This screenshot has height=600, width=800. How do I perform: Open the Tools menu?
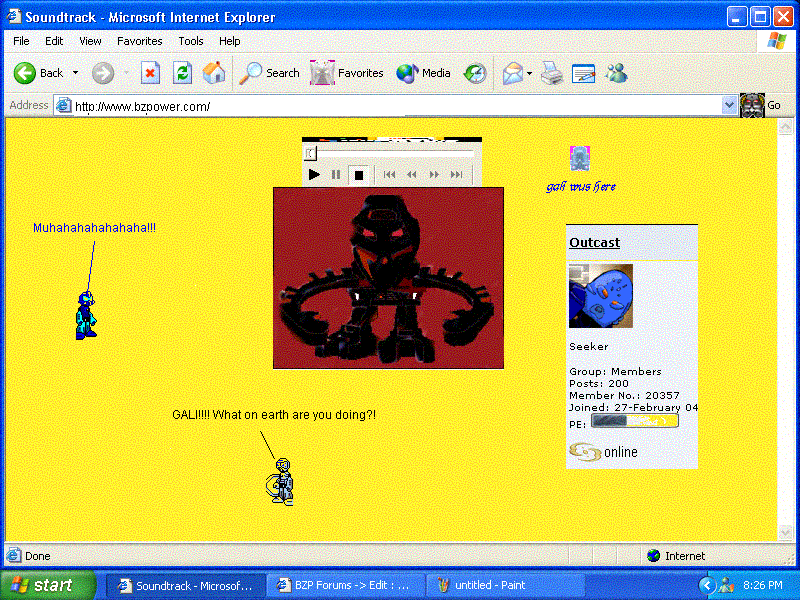coord(191,41)
